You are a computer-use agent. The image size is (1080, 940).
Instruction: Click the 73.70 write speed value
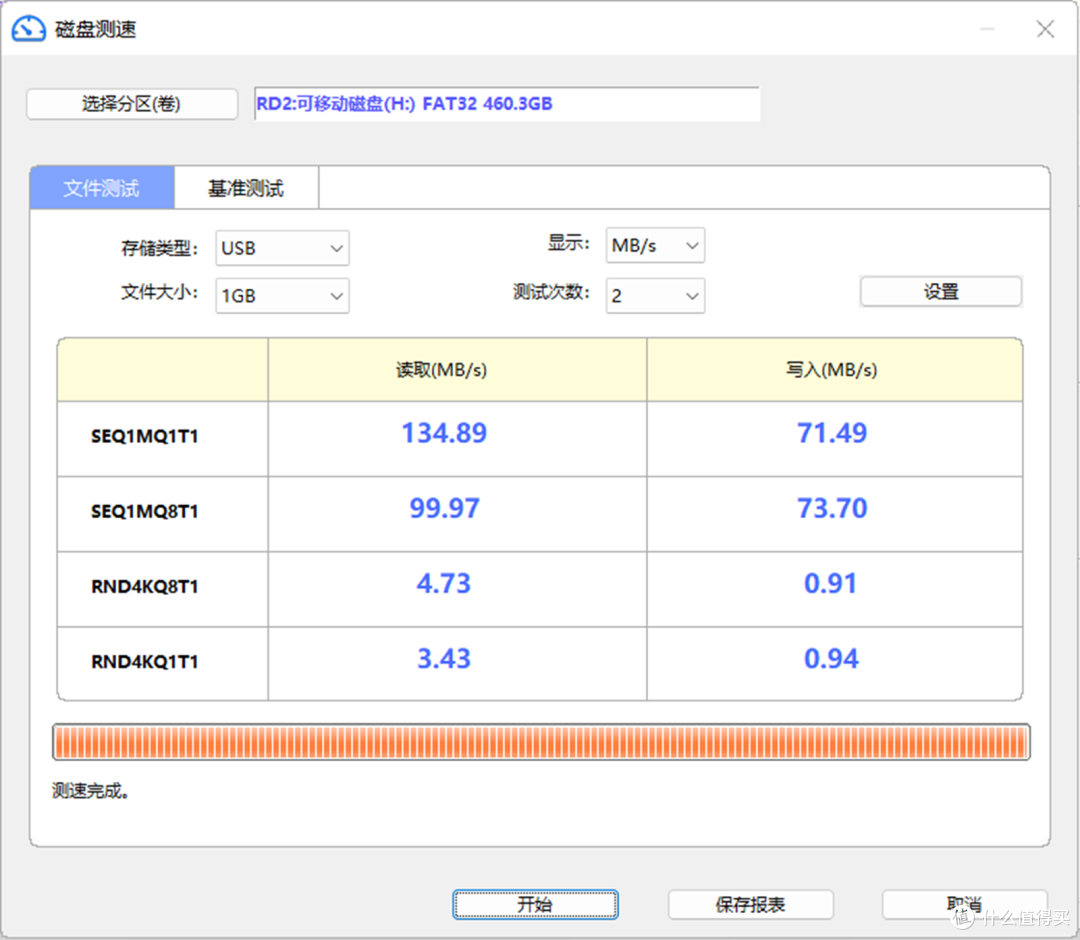tap(832, 508)
